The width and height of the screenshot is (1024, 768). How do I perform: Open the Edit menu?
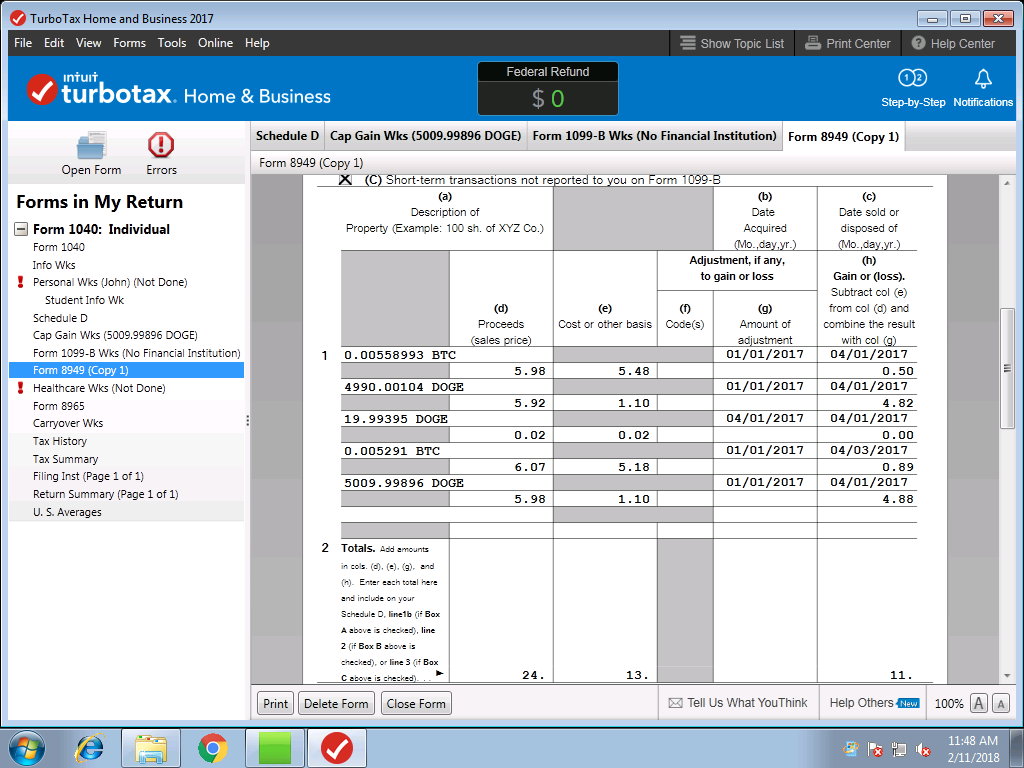(x=54, y=43)
